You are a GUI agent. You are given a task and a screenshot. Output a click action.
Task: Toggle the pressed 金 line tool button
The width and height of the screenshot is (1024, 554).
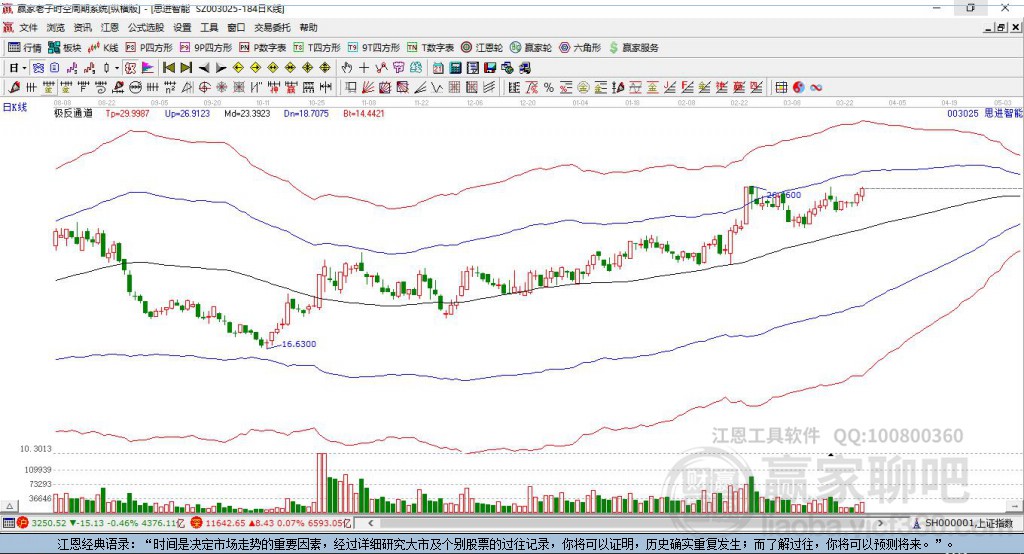coord(48,87)
